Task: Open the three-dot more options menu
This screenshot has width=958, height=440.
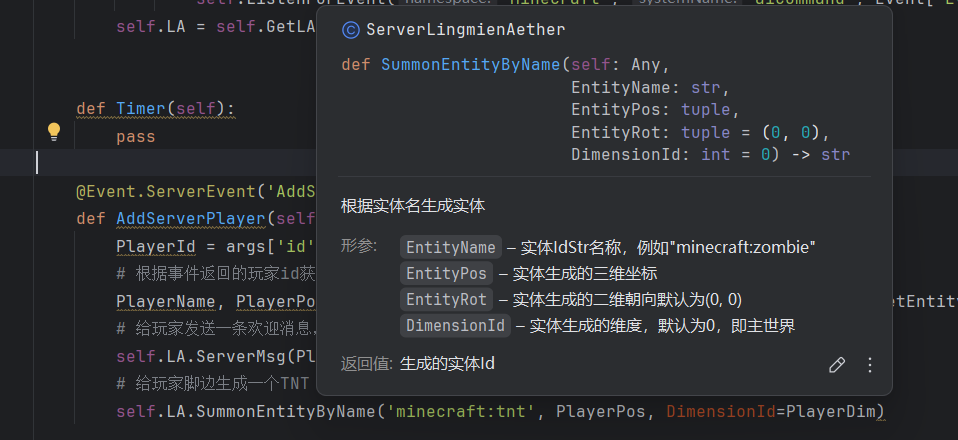Action: (x=869, y=365)
